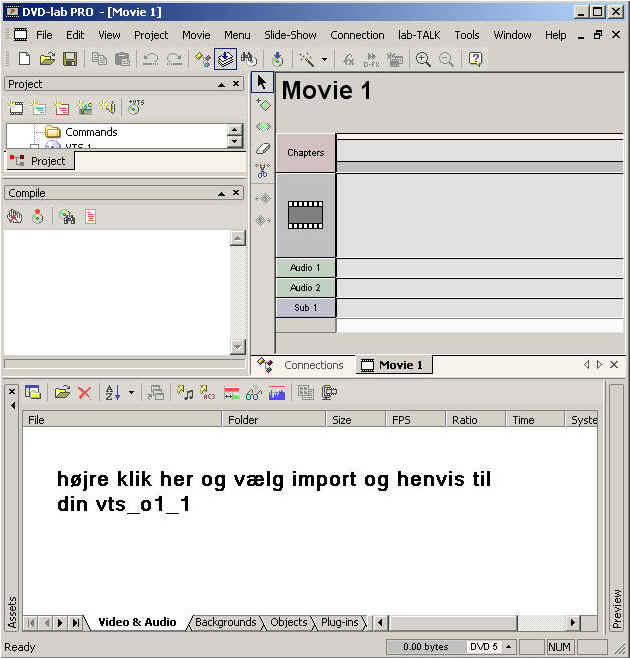The height and width of the screenshot is (659, 630).
Task: Click Add Slideshow icon in Project panel
Action: (85, 108)
